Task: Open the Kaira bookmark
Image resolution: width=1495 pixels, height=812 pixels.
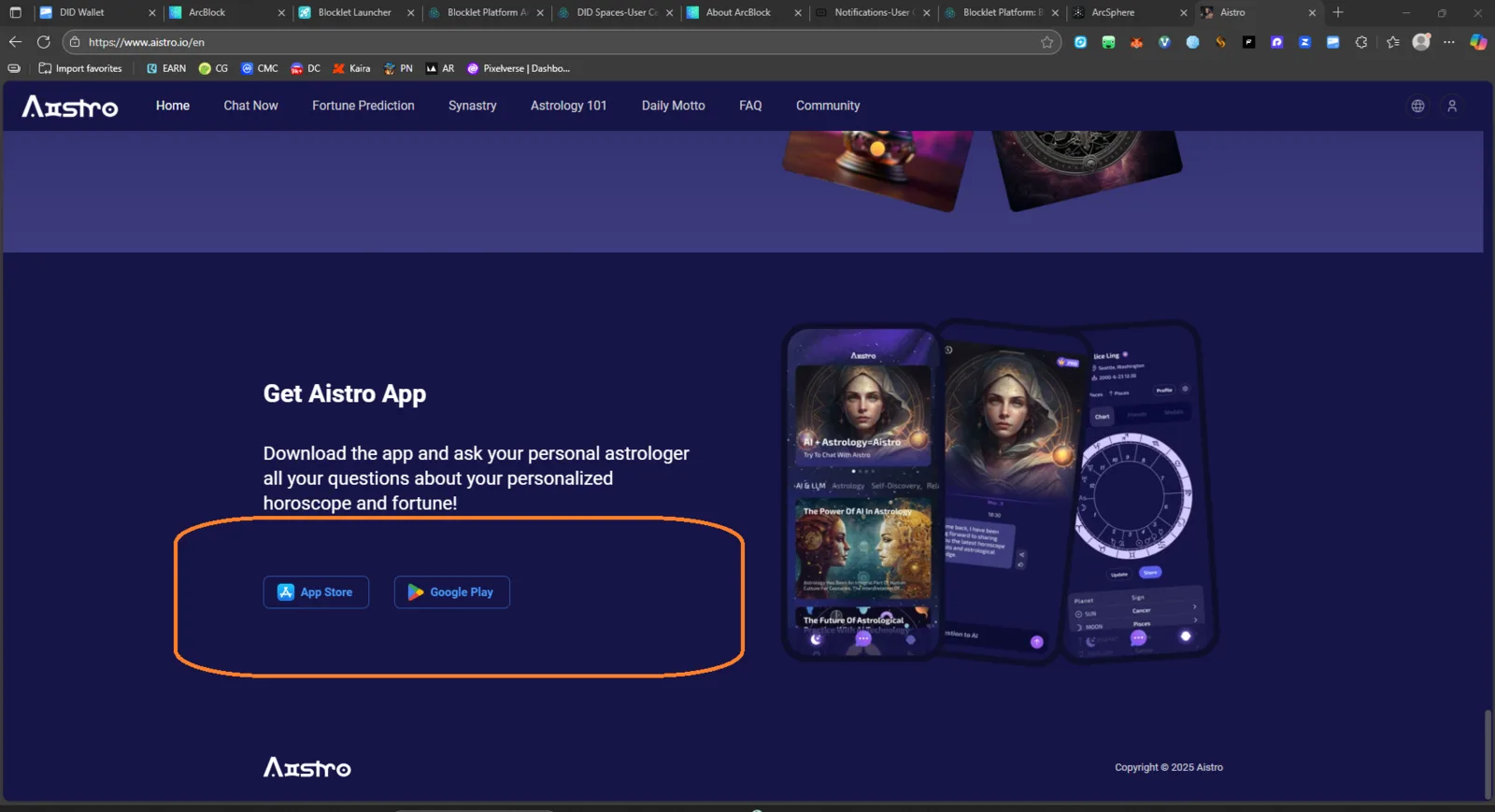Action: tap(351, 68)
